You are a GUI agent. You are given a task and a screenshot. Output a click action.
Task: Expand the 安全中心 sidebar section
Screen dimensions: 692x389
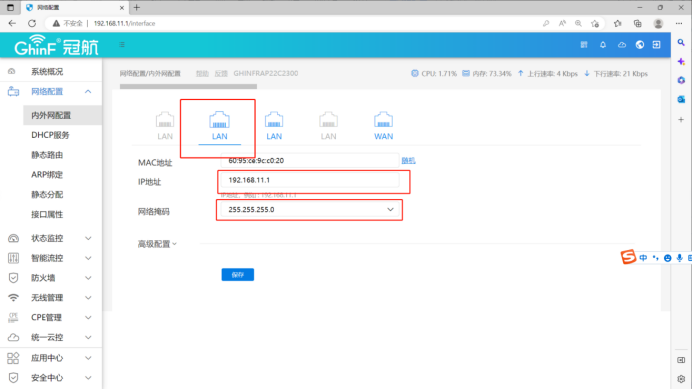pos(88,378)
